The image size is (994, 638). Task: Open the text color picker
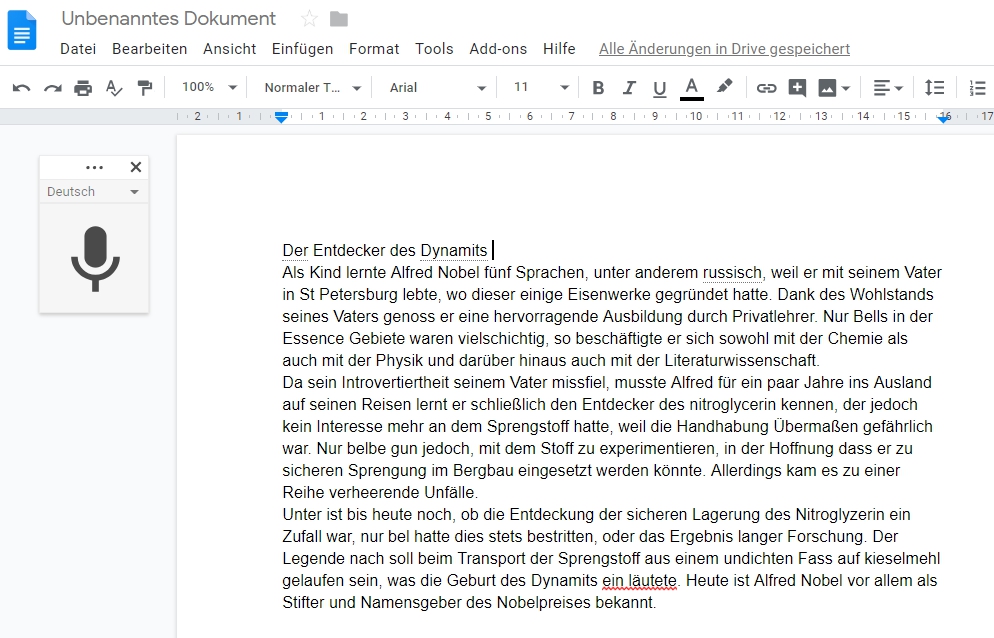click(692, 88)
